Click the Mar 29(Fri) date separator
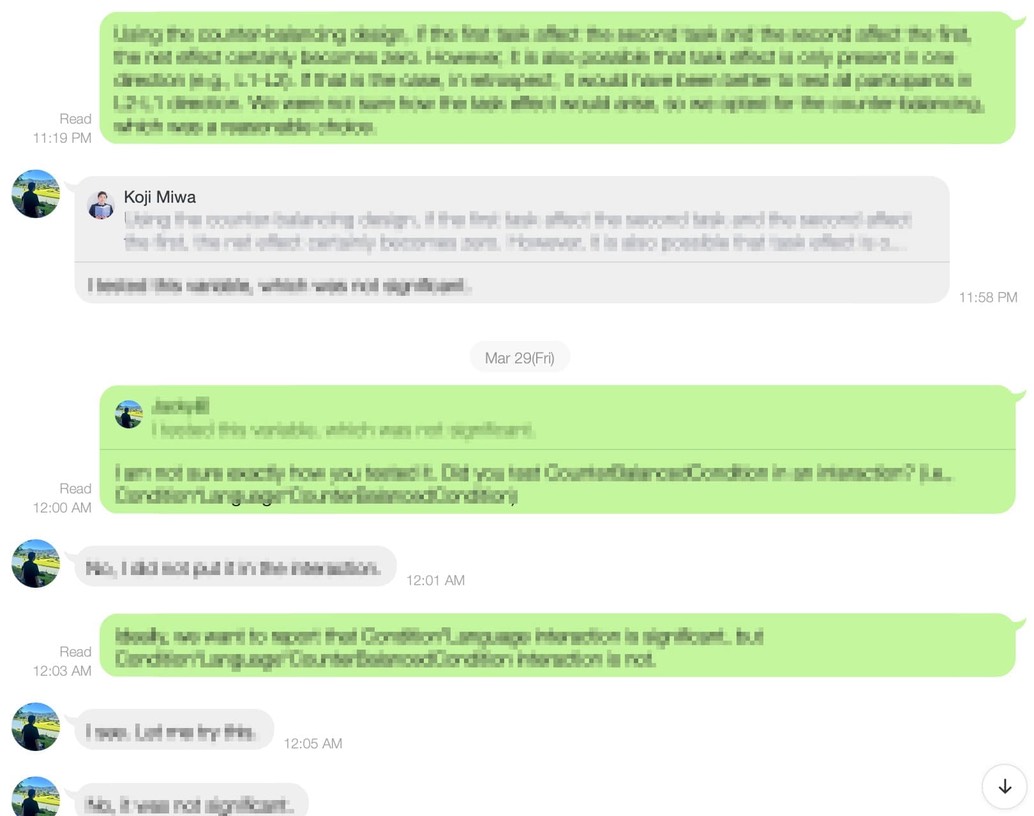1034x816 pixels. [520, 358]
